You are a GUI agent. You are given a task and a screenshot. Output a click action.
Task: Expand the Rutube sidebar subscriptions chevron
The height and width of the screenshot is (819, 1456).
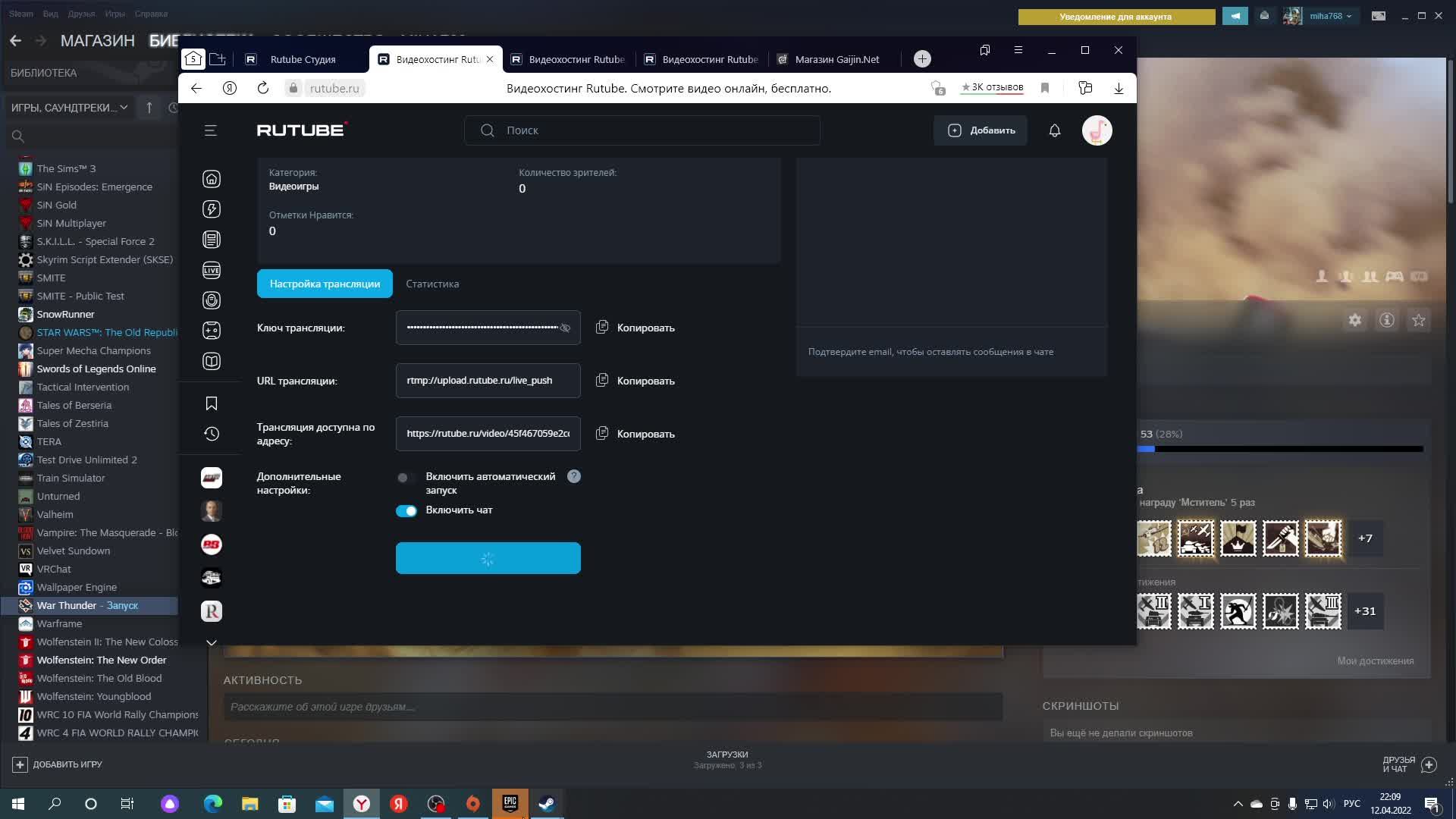(212, 642)
